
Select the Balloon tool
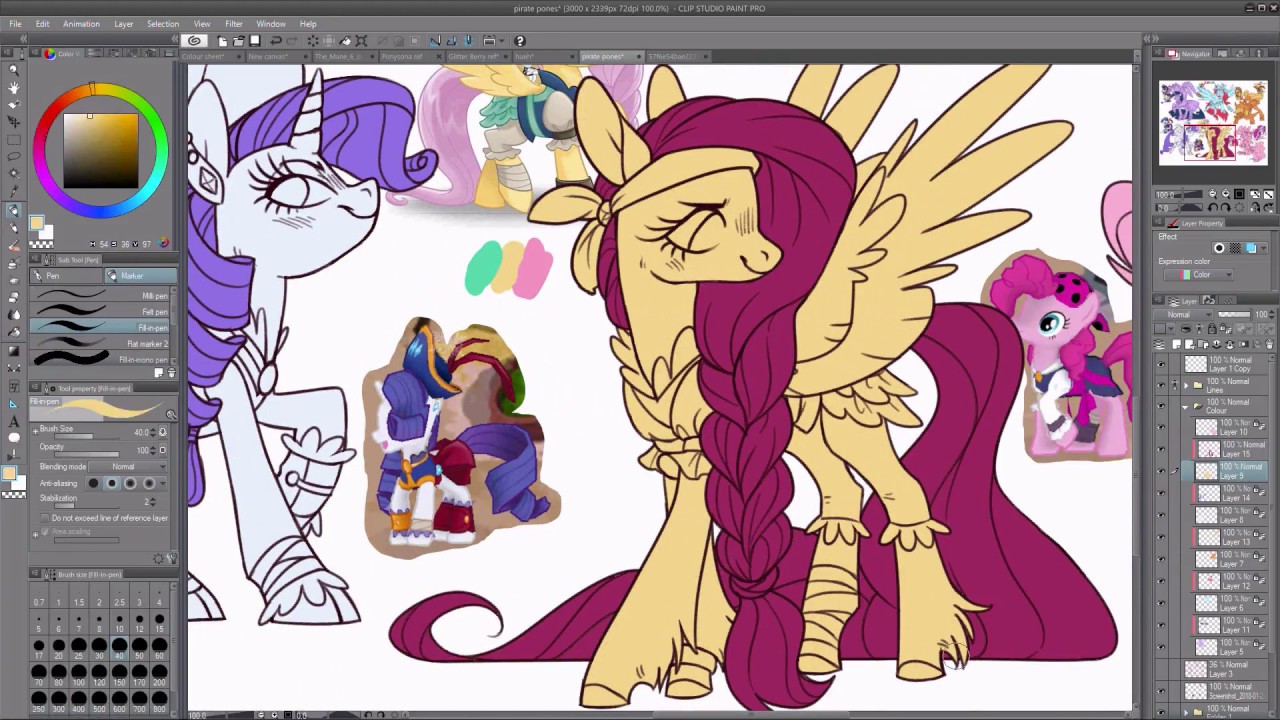14,438
